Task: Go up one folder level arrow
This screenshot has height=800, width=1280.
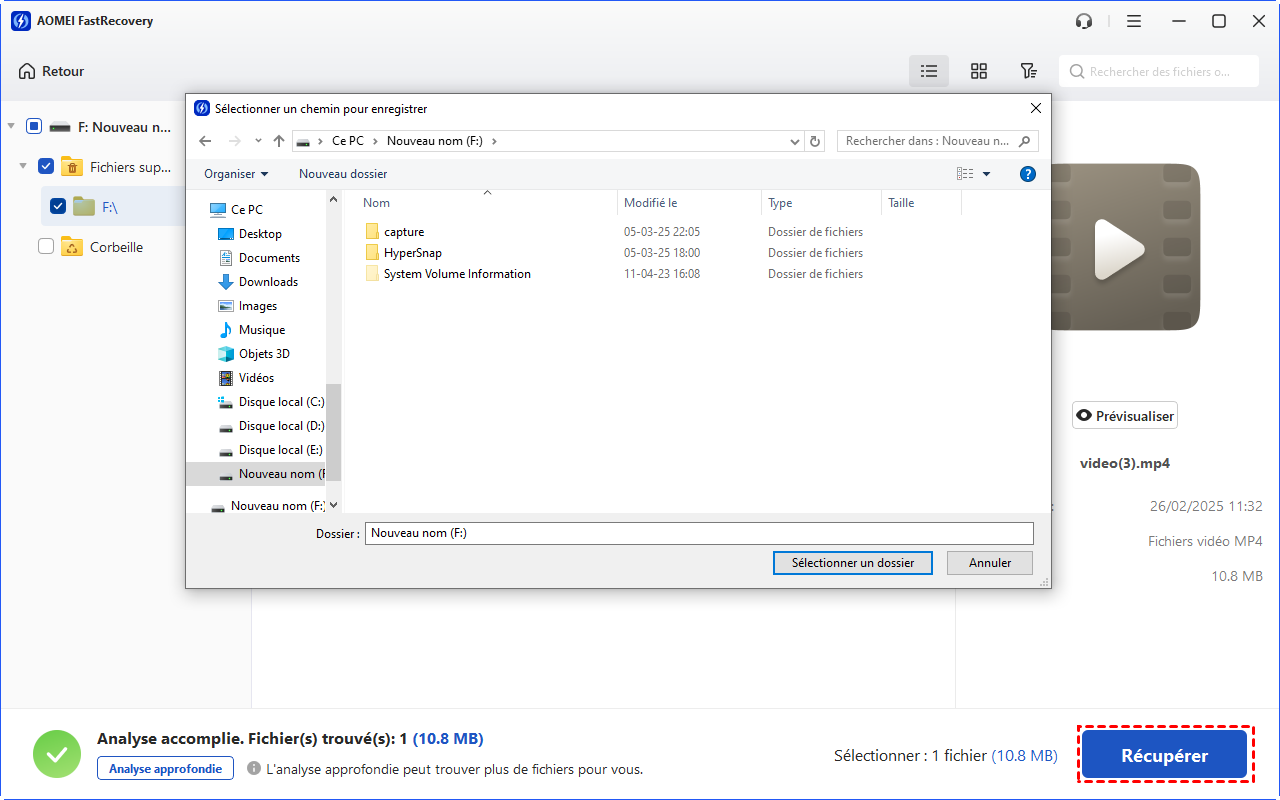Action: (279, 141)
